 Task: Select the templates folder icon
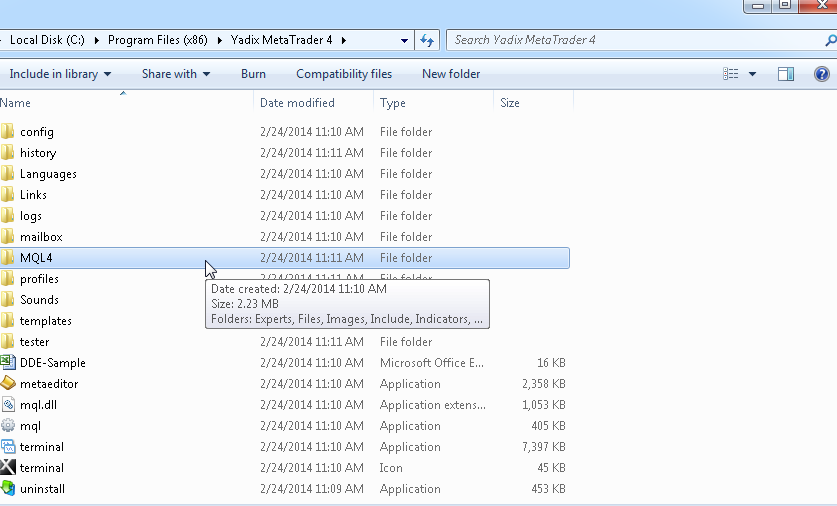[x=7, y=320]
